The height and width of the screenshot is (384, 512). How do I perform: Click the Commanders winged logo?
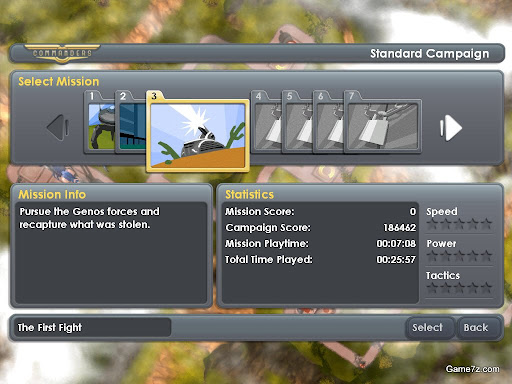[x=62, y=53]
